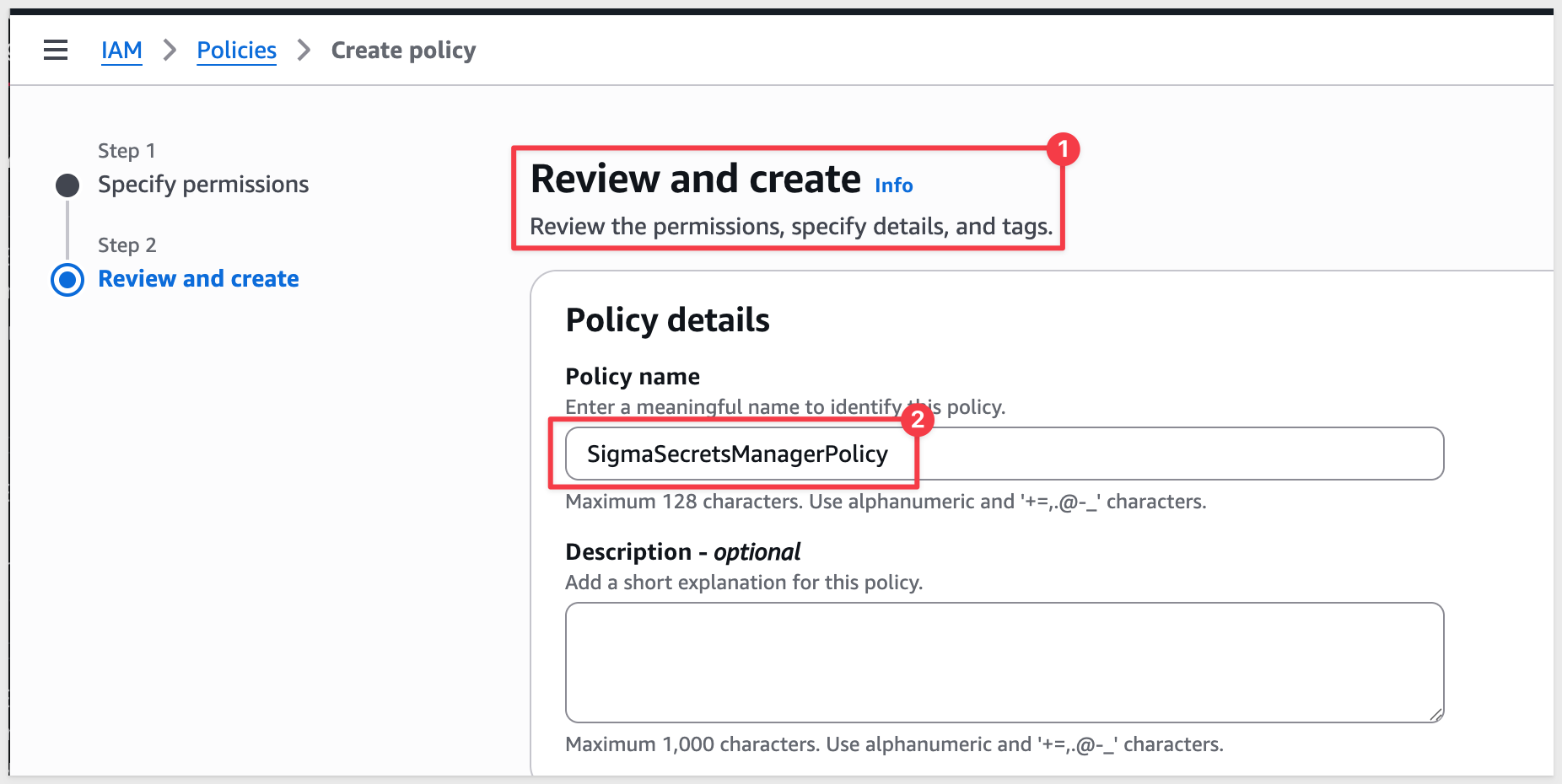Select the Specify permissions step
1562x784 pixels.
click(203, 185)
